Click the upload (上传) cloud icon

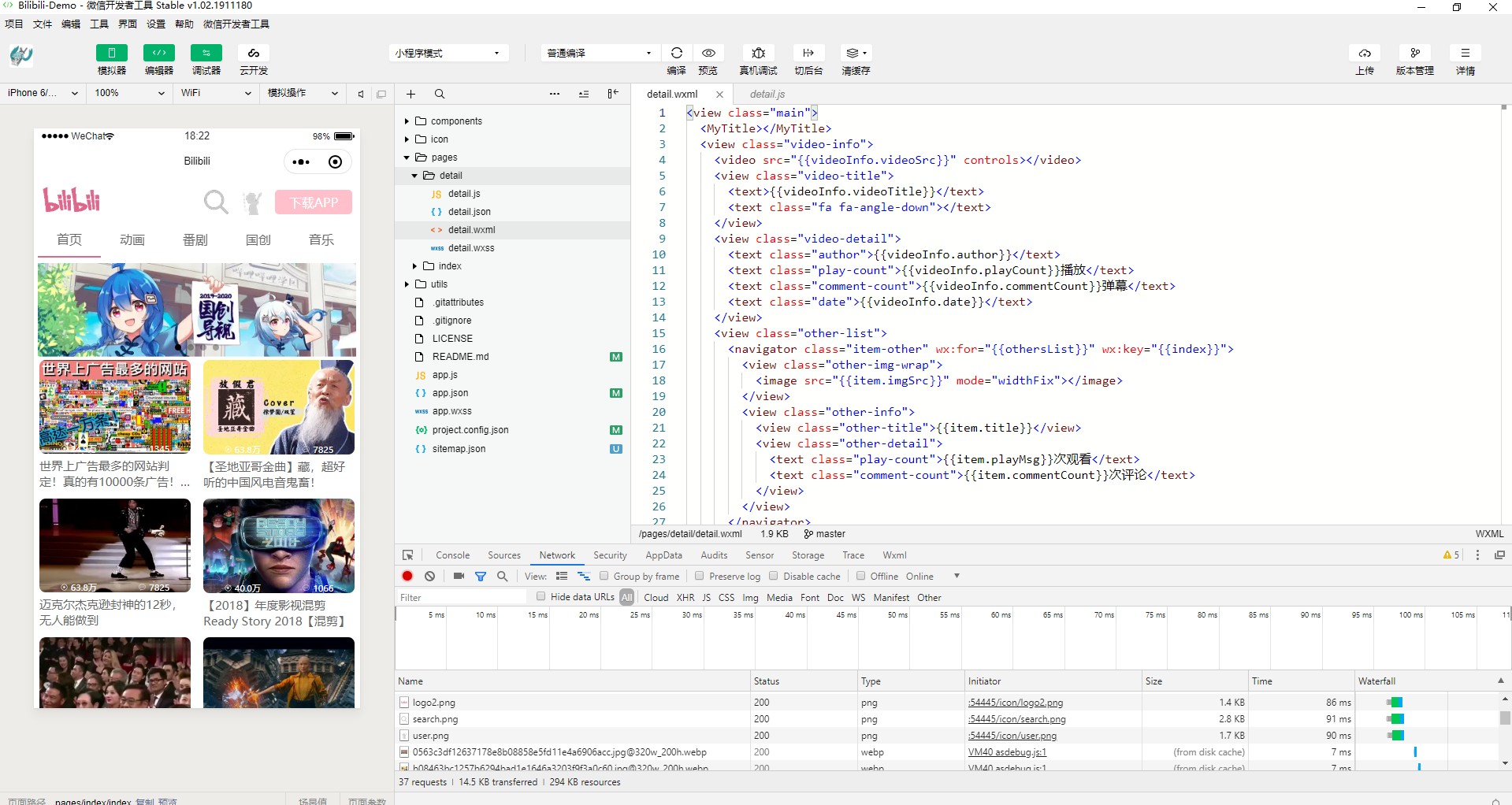click(x=1365, y=53)
